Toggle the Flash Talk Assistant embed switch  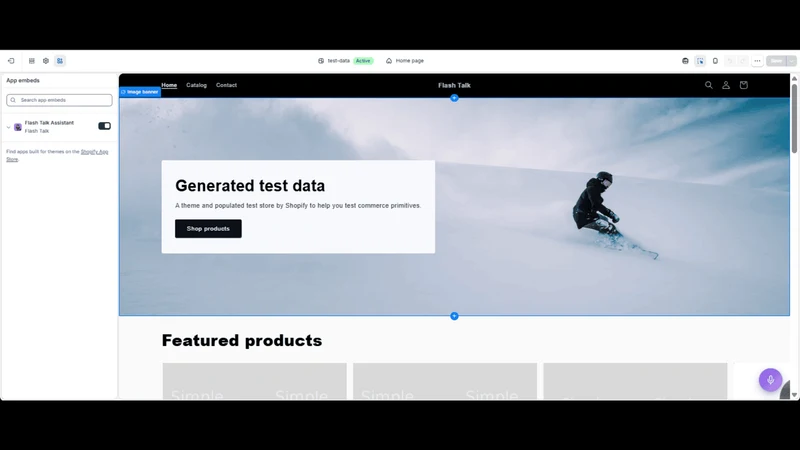tap(105, 126)
